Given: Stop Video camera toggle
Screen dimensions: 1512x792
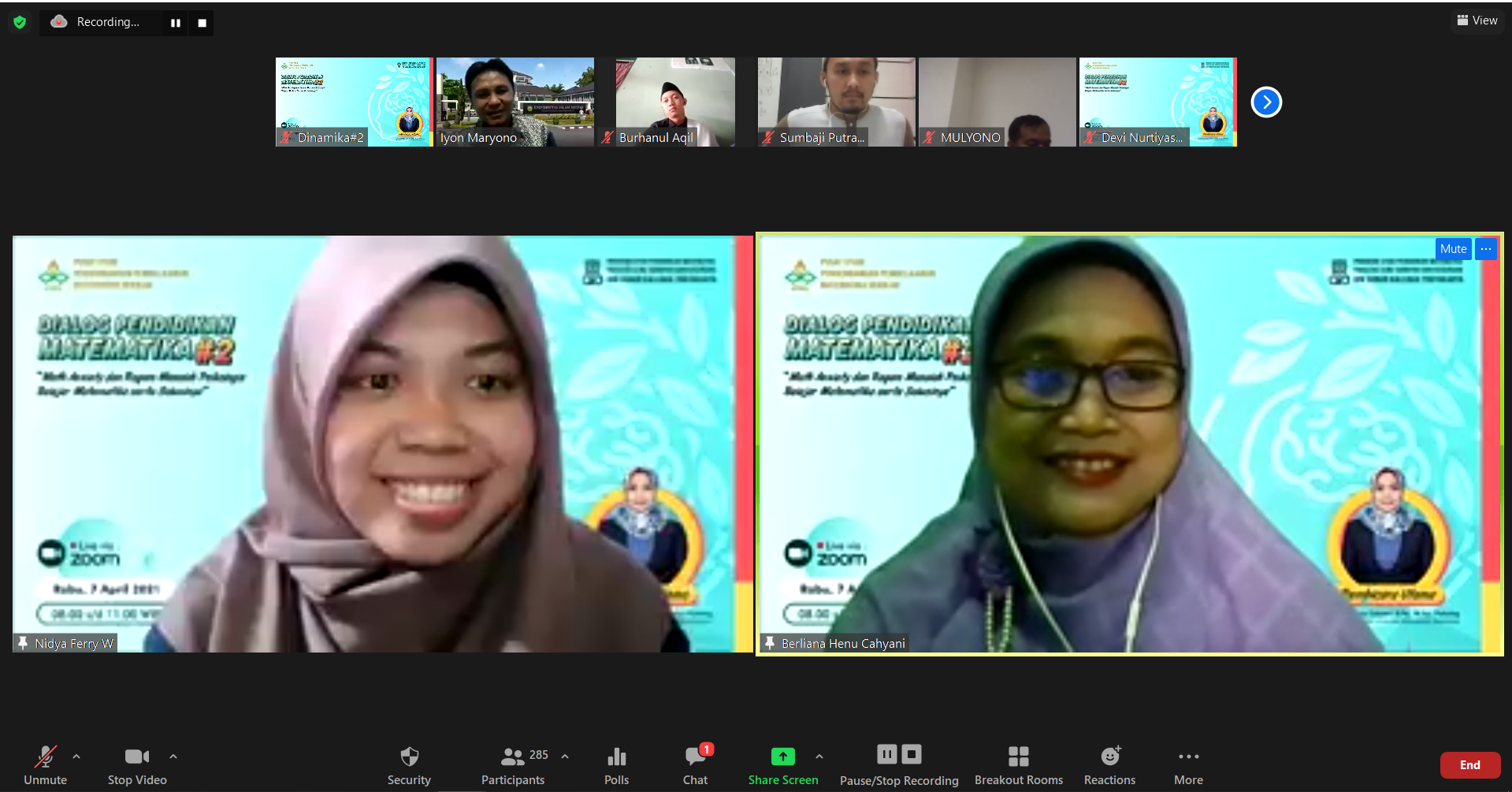Looking at the screenshot, I should click(137, 765).
